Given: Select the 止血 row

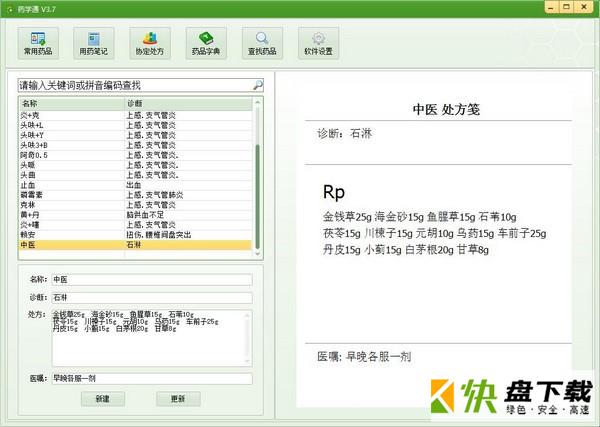Looking at the screenshot, I should (x=136, y=185).
